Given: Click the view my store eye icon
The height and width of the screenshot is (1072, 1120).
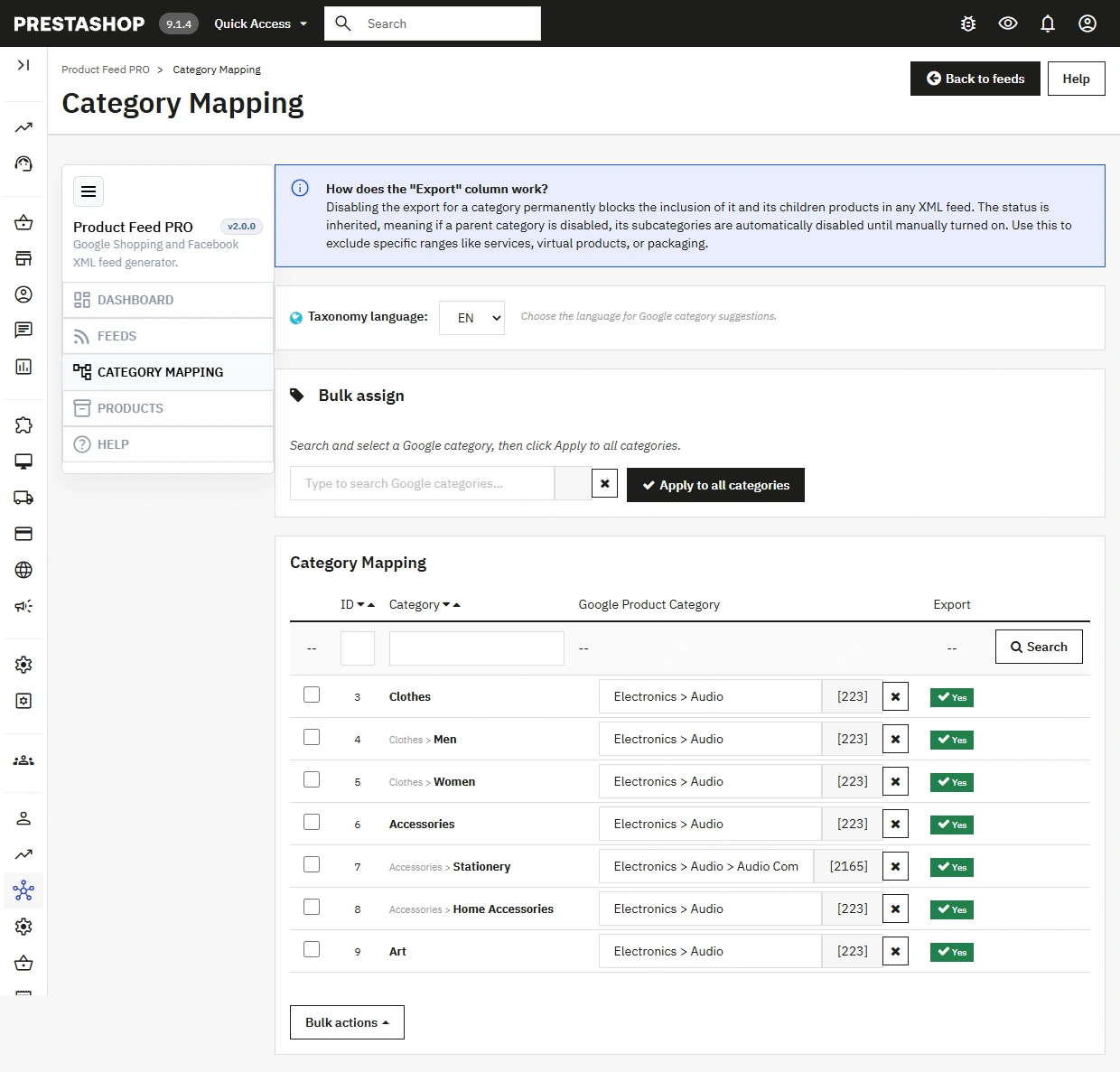Looking at the screenshot, I should coord(1008,23).
